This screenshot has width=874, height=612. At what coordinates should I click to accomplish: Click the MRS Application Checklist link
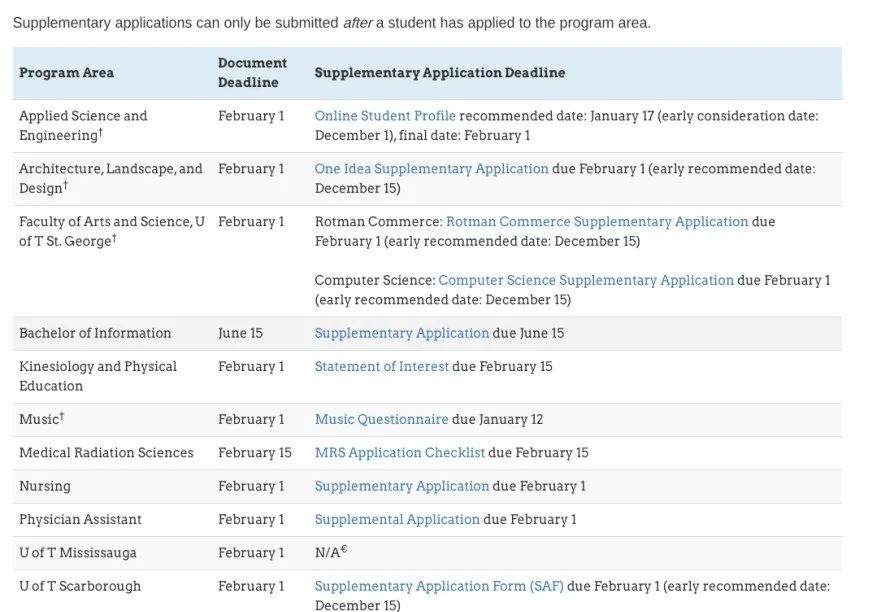pos(399,453)
